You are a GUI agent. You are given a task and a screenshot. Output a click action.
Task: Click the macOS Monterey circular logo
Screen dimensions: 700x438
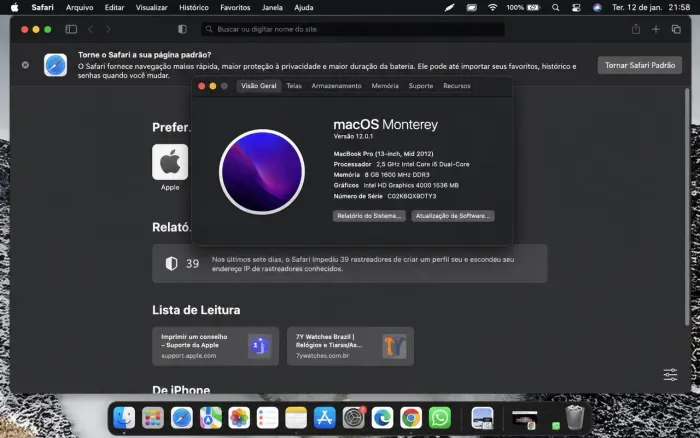[x=262, y=172]
